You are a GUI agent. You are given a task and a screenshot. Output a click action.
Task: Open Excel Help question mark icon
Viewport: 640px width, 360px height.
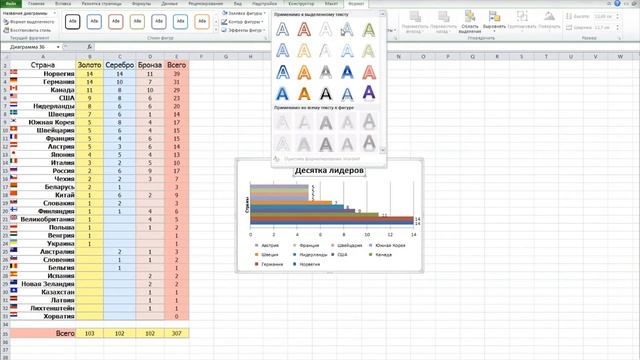617,3
